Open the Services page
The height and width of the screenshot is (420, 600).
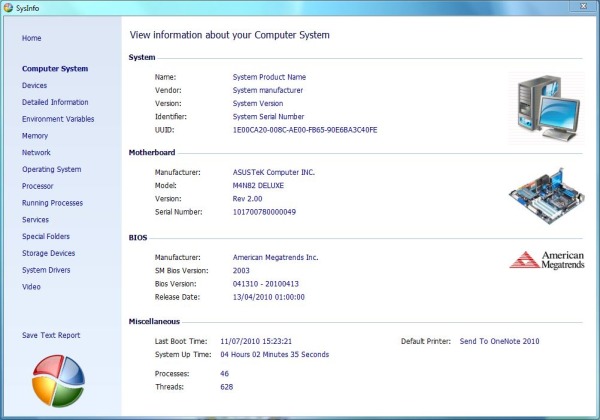click(x=35, y=220)
